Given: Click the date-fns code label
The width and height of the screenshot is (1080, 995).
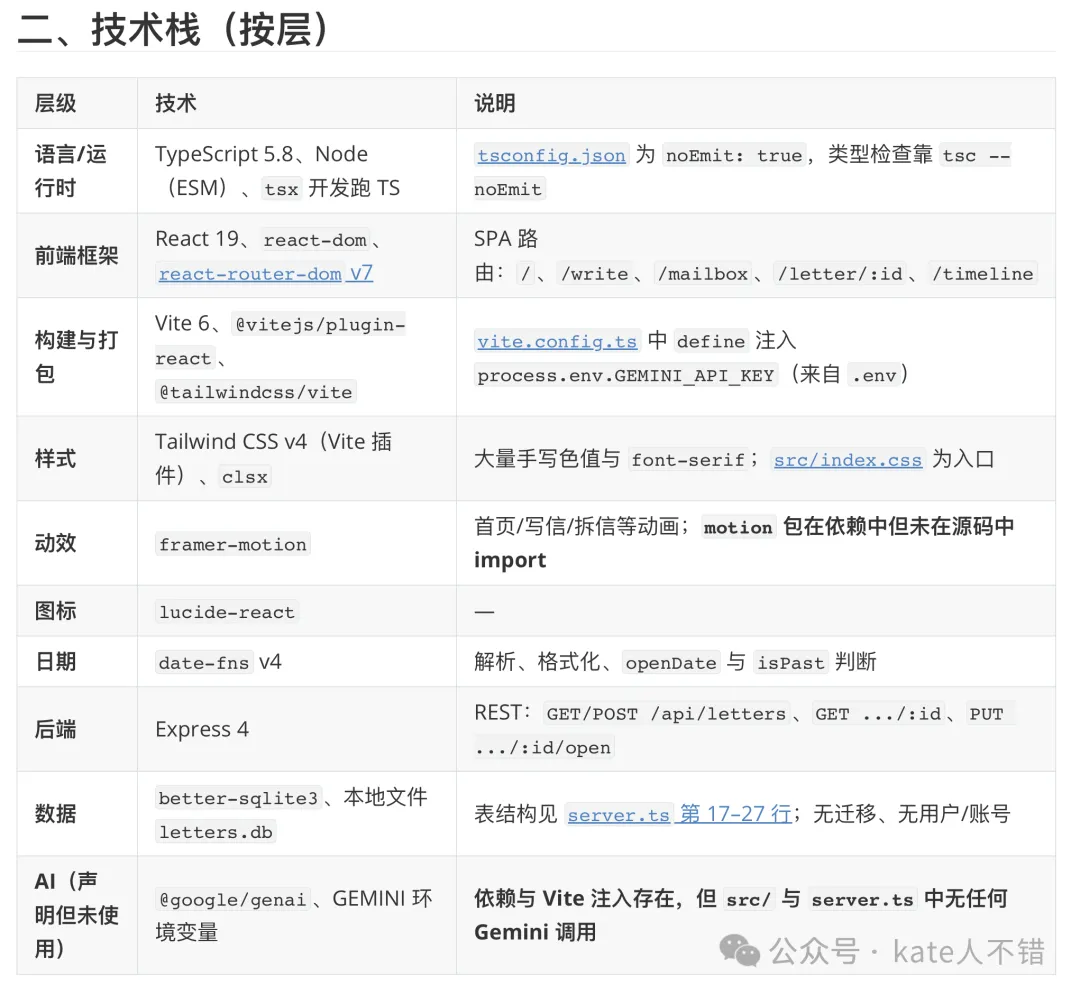Looking at the screenshot, I should [204, 662].
